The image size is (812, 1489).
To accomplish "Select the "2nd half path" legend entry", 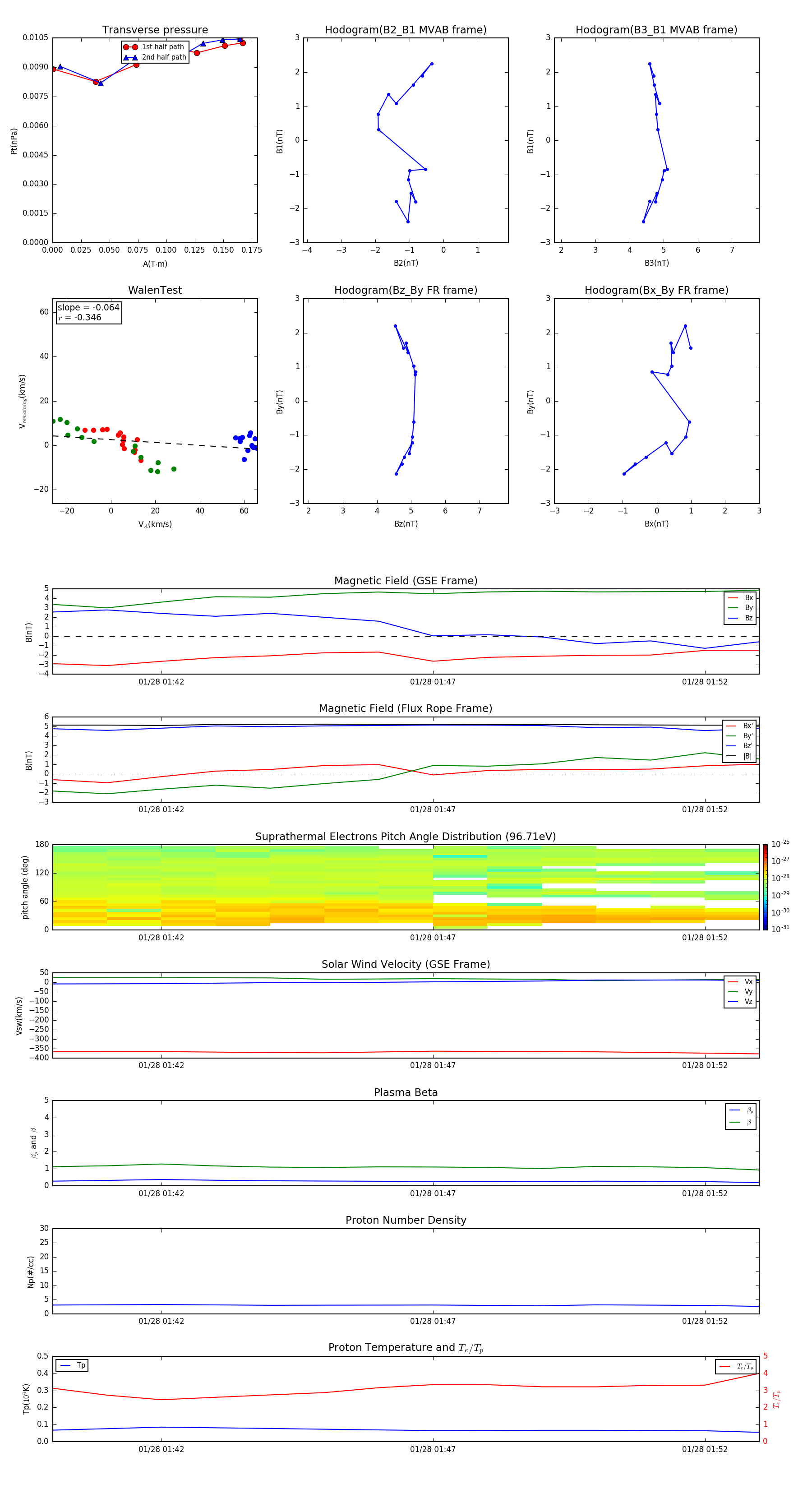I will coord(154,57).
